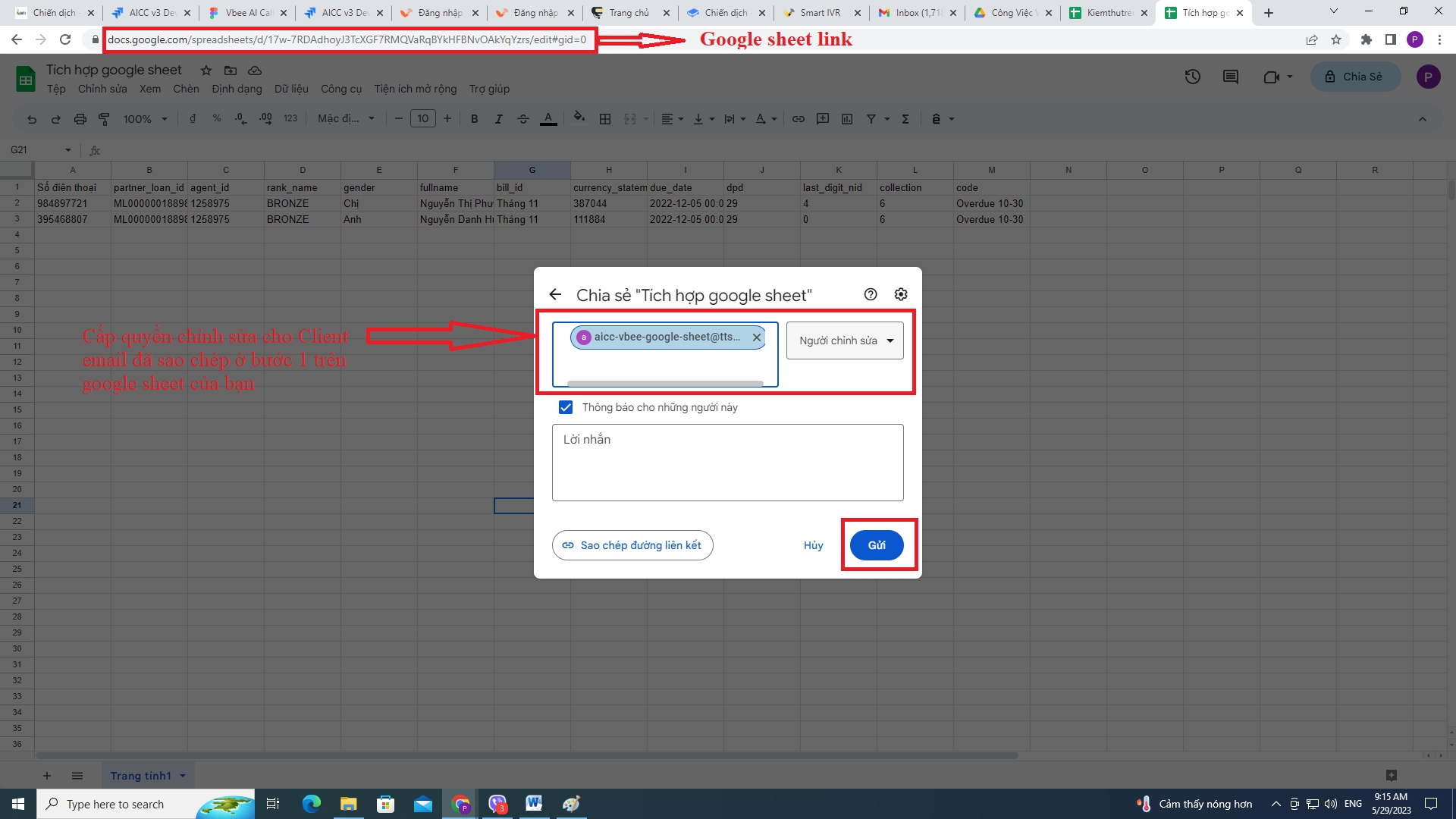Remove the aicc-vbee-google-sheet email chip

click(x=756, y=337)
